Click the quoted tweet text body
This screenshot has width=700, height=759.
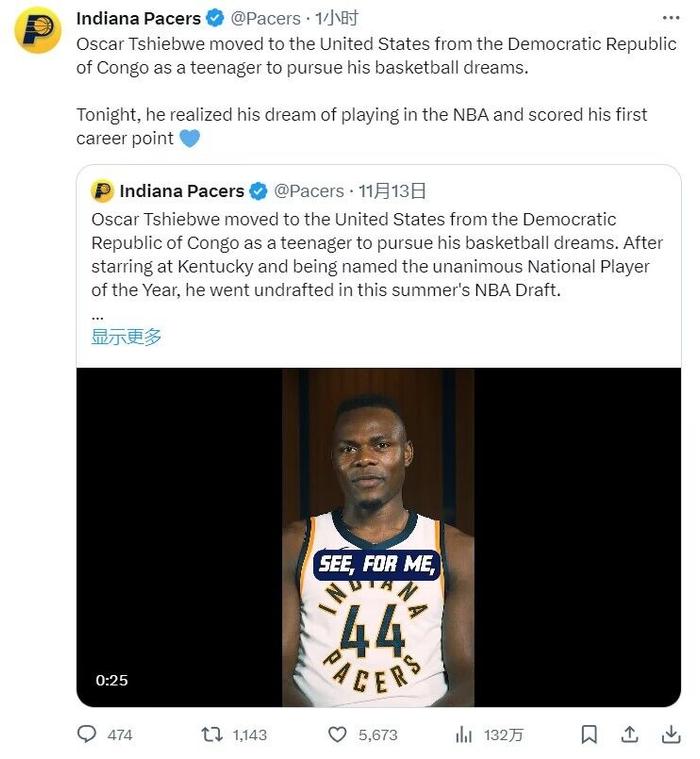click(x=377, y=255)
